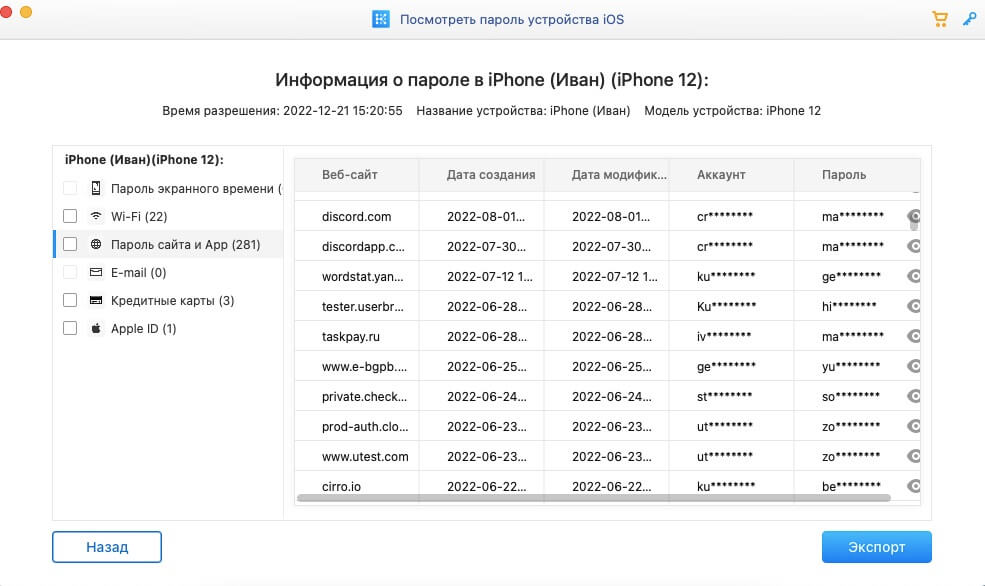Sort by Веб-сайт column header
The image size is (985, 586).
tap(350, 174)
